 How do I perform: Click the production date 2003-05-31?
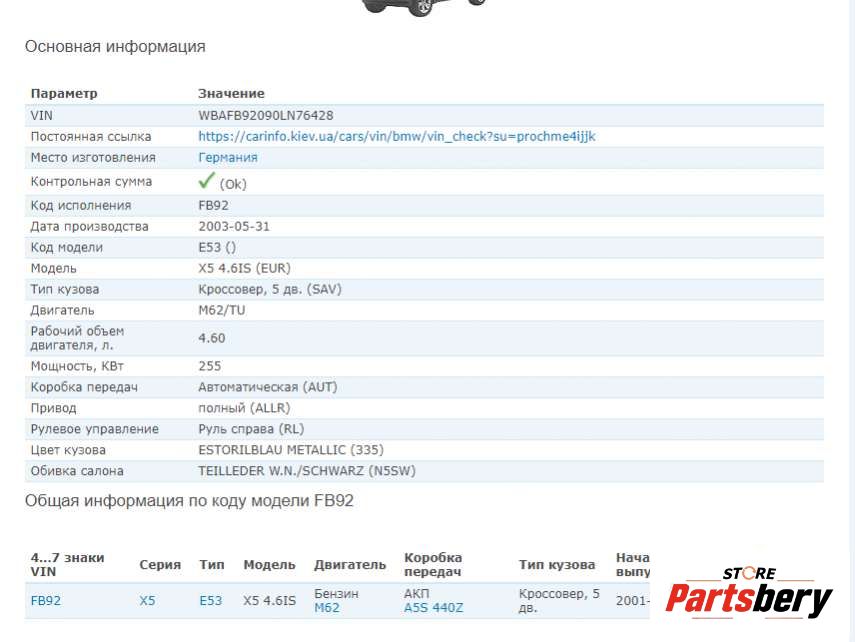pyautogui.click(x=234, y=227)
